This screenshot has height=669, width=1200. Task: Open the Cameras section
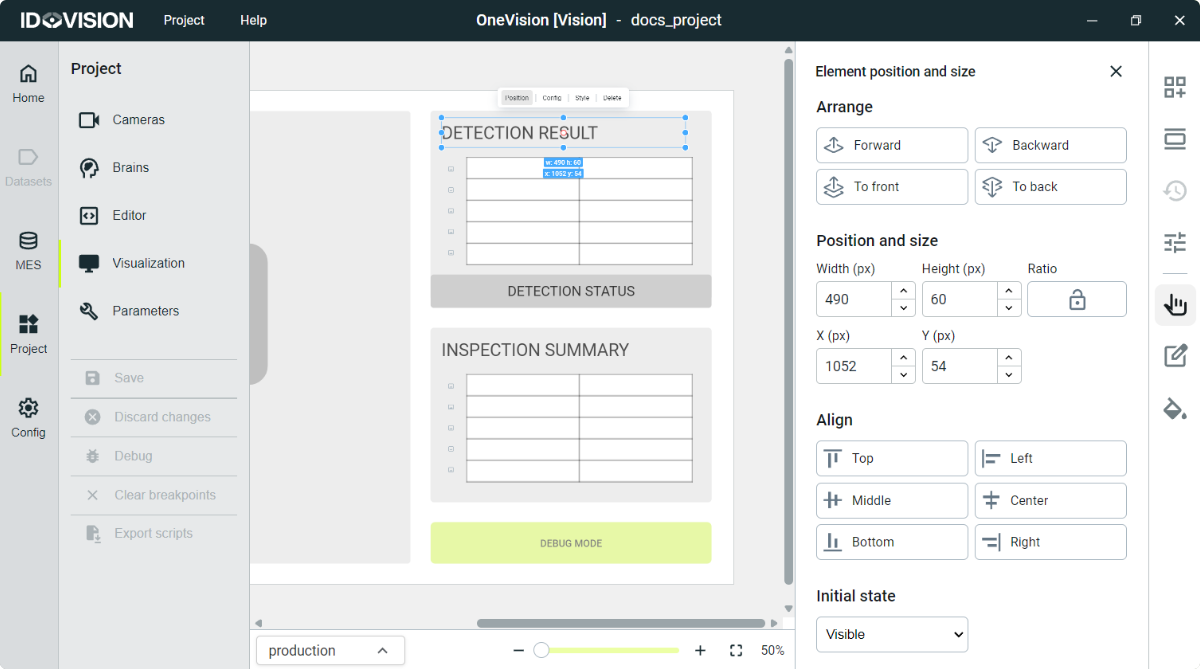[136, 119]
